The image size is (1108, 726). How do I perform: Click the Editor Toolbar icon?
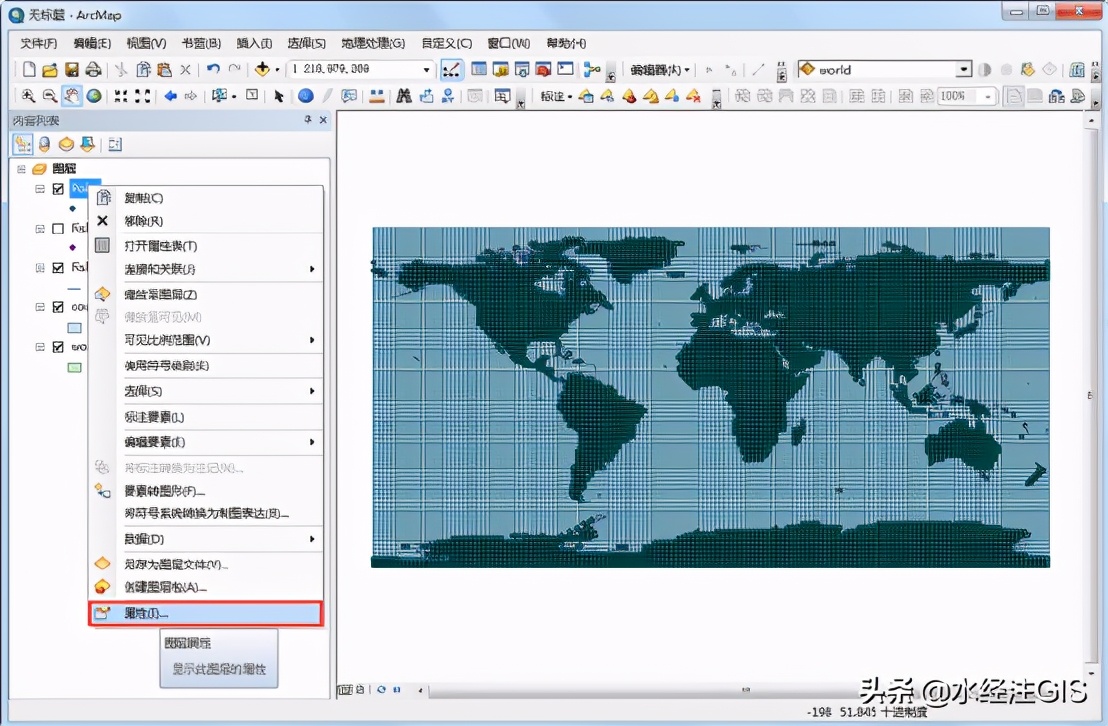452,70
